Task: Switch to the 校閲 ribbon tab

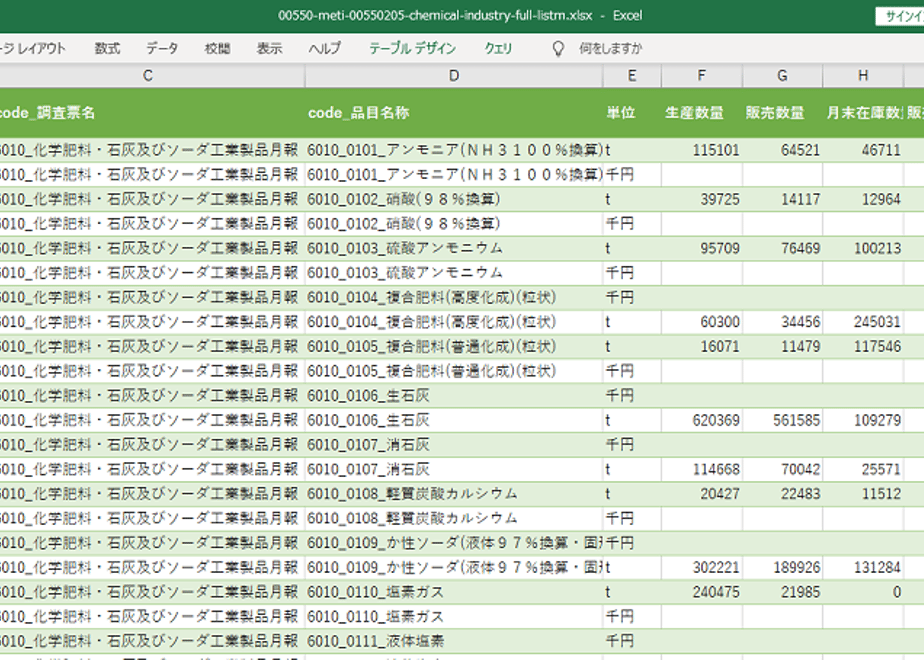Action: click(217, 48)
